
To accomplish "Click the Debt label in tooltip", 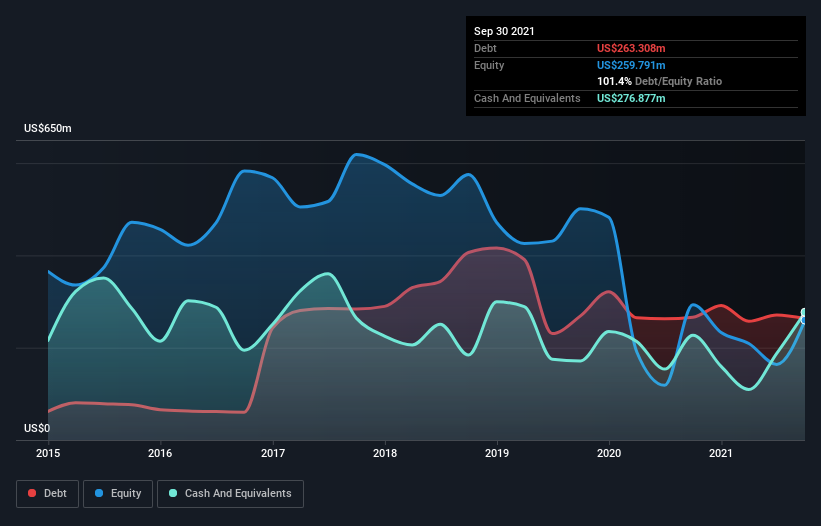I will 485,48.
